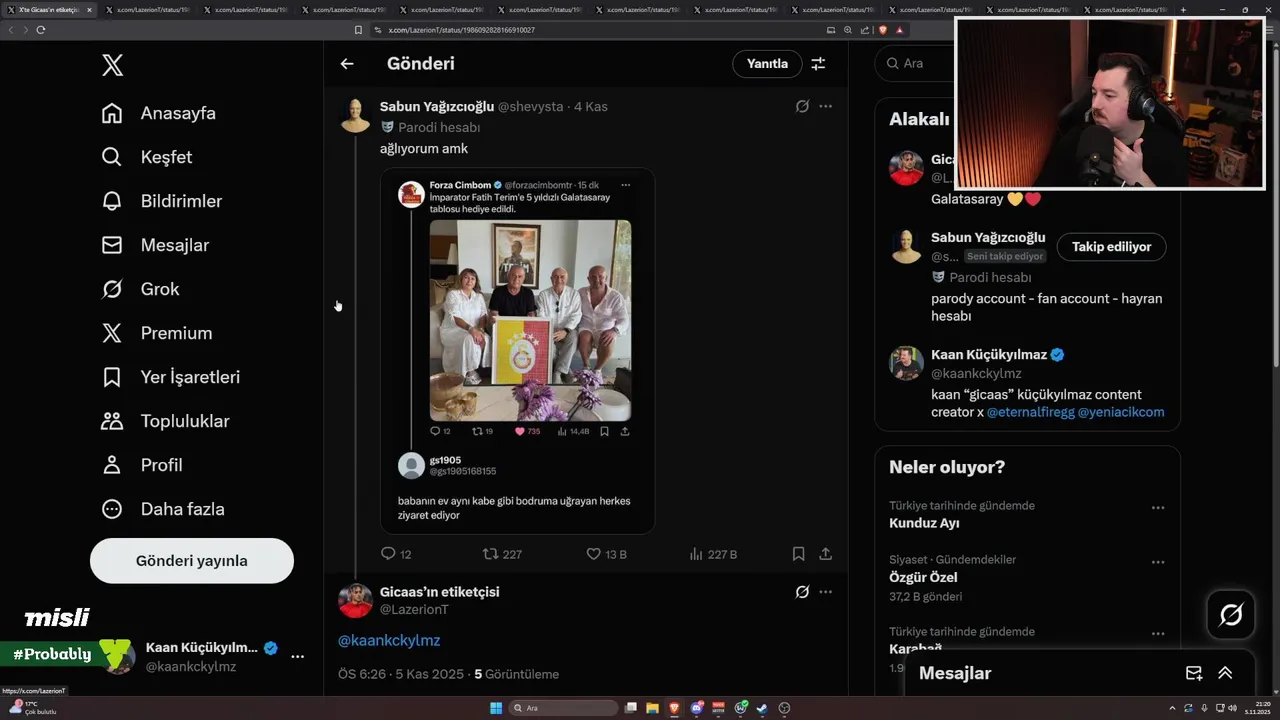
Task: Open Anasayfa home page
Action: click(159, 113)
